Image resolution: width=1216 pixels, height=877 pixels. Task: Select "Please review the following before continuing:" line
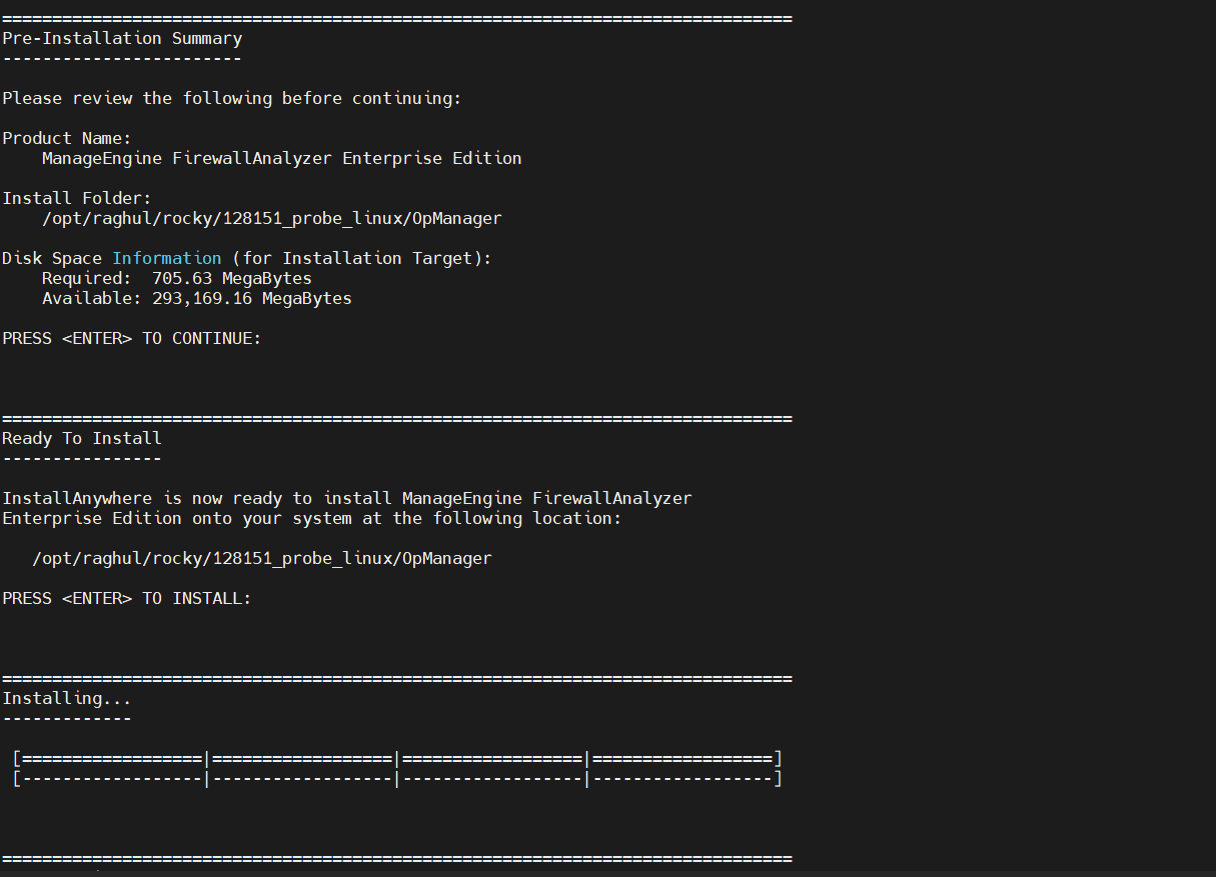coord(232,98)
